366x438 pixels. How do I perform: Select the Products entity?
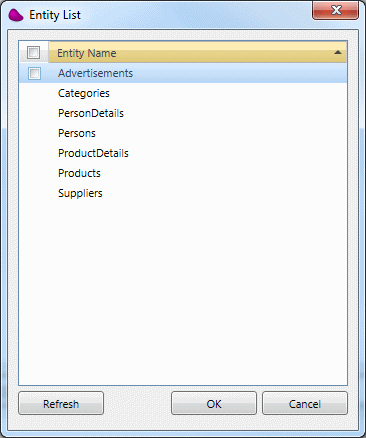[79, 173]
